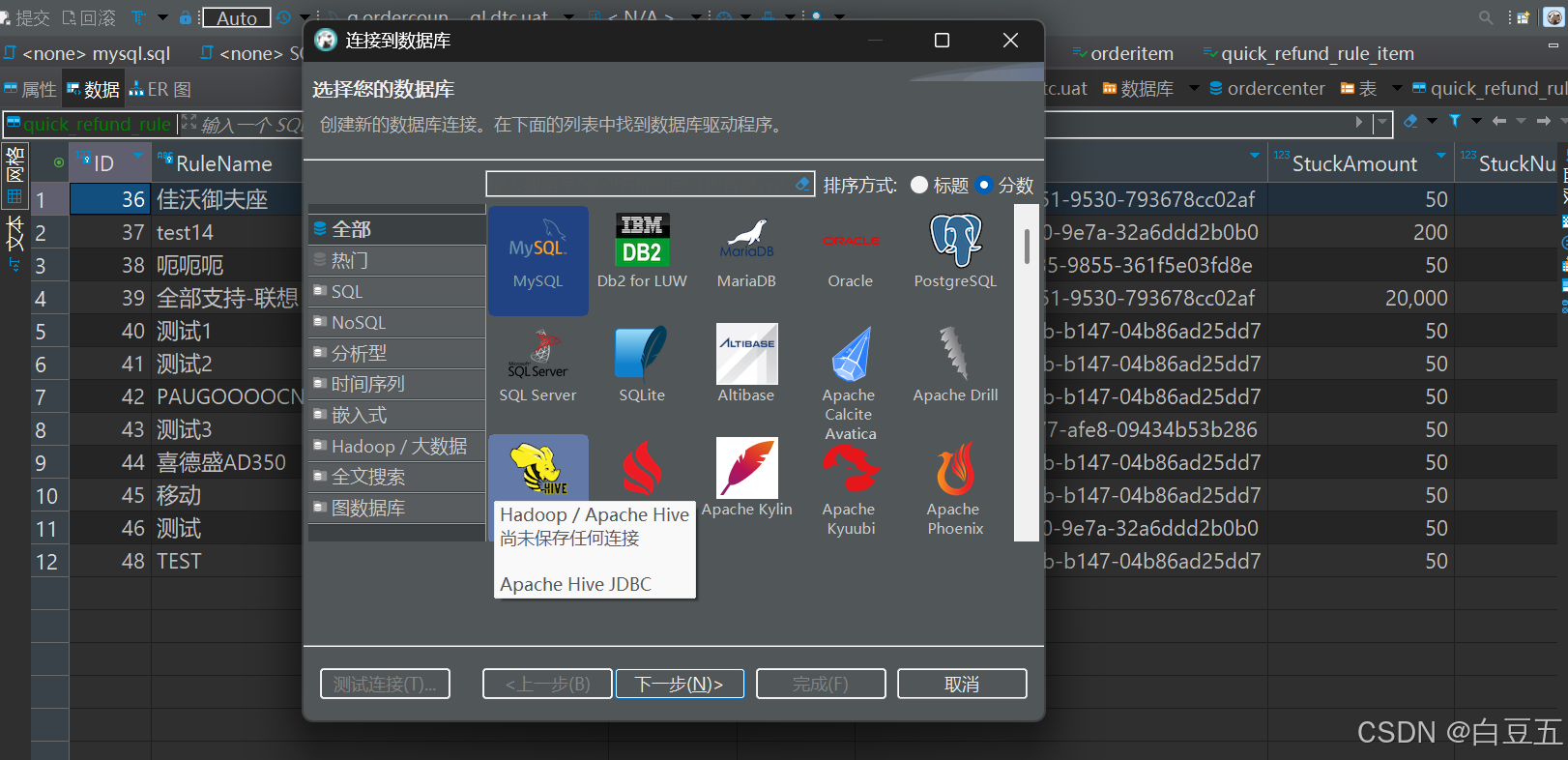
Task: Click the transaction mode icon after 回滚
Action: (x=137, y=17)
